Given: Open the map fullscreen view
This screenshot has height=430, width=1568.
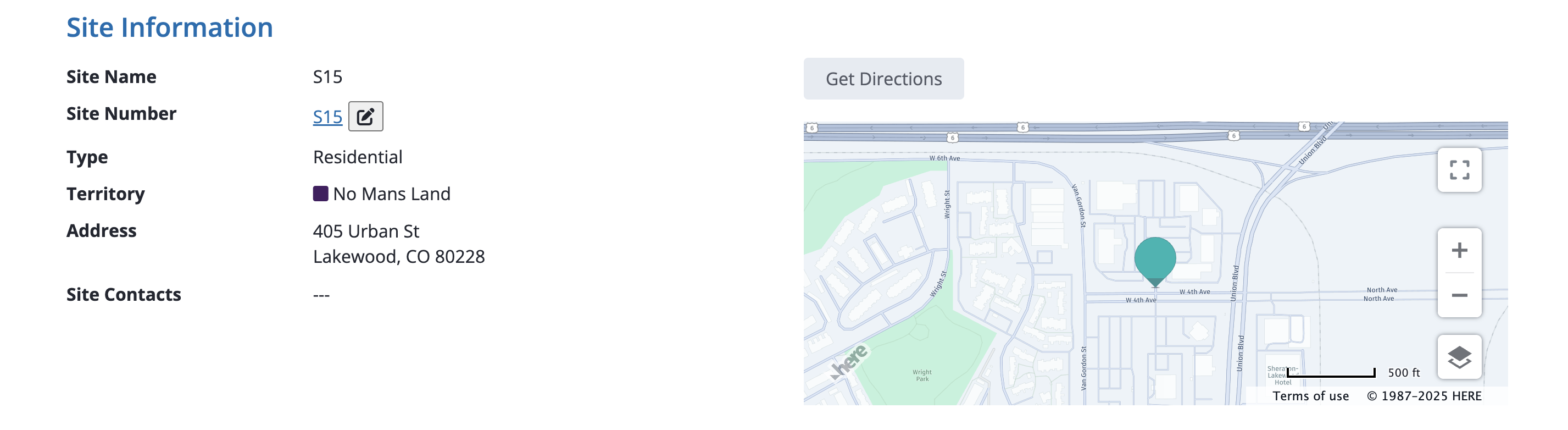Looking at the screenshot, I should coord(1459,170).
